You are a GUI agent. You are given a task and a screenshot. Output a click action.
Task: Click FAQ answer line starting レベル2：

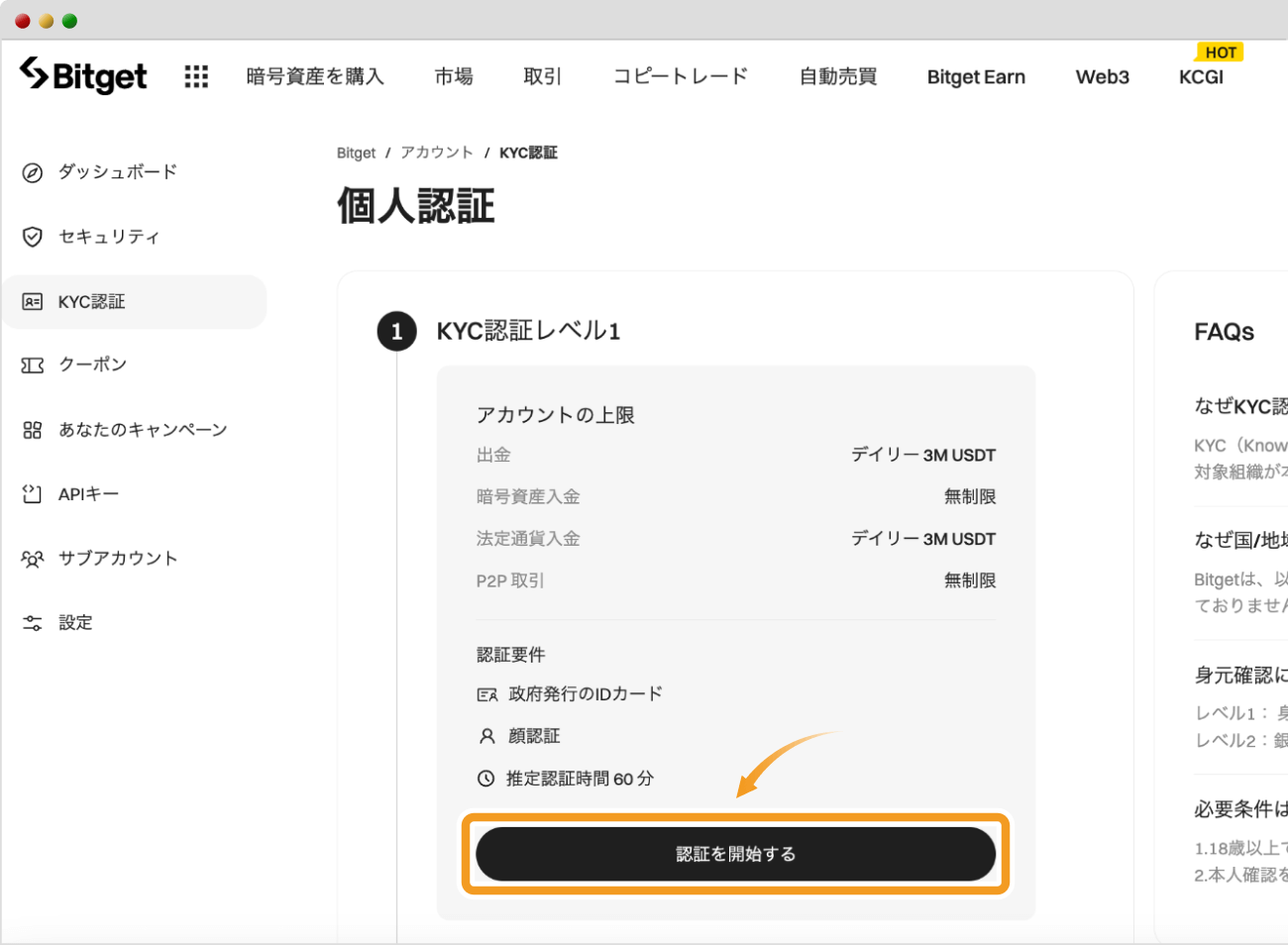click(x=1240, y=740)
